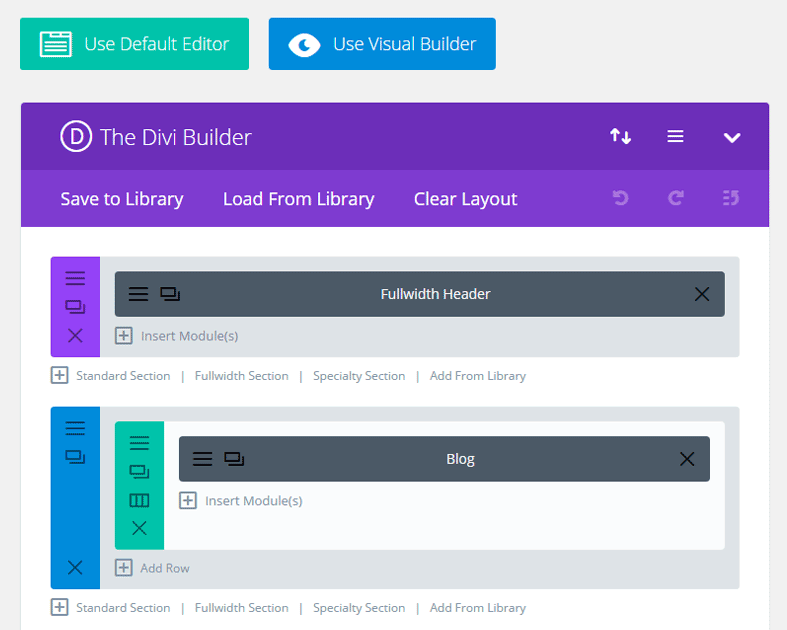Click Insert Module(s) under Blog module
The image size is (787, 630).
pos(241,501)
